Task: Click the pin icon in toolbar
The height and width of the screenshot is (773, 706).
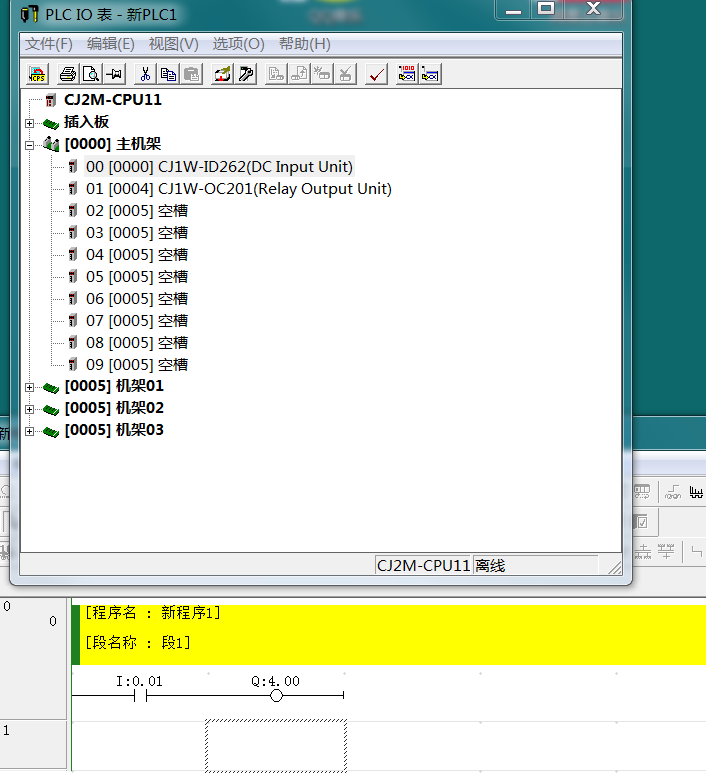Action: click(x=114, y=74)
